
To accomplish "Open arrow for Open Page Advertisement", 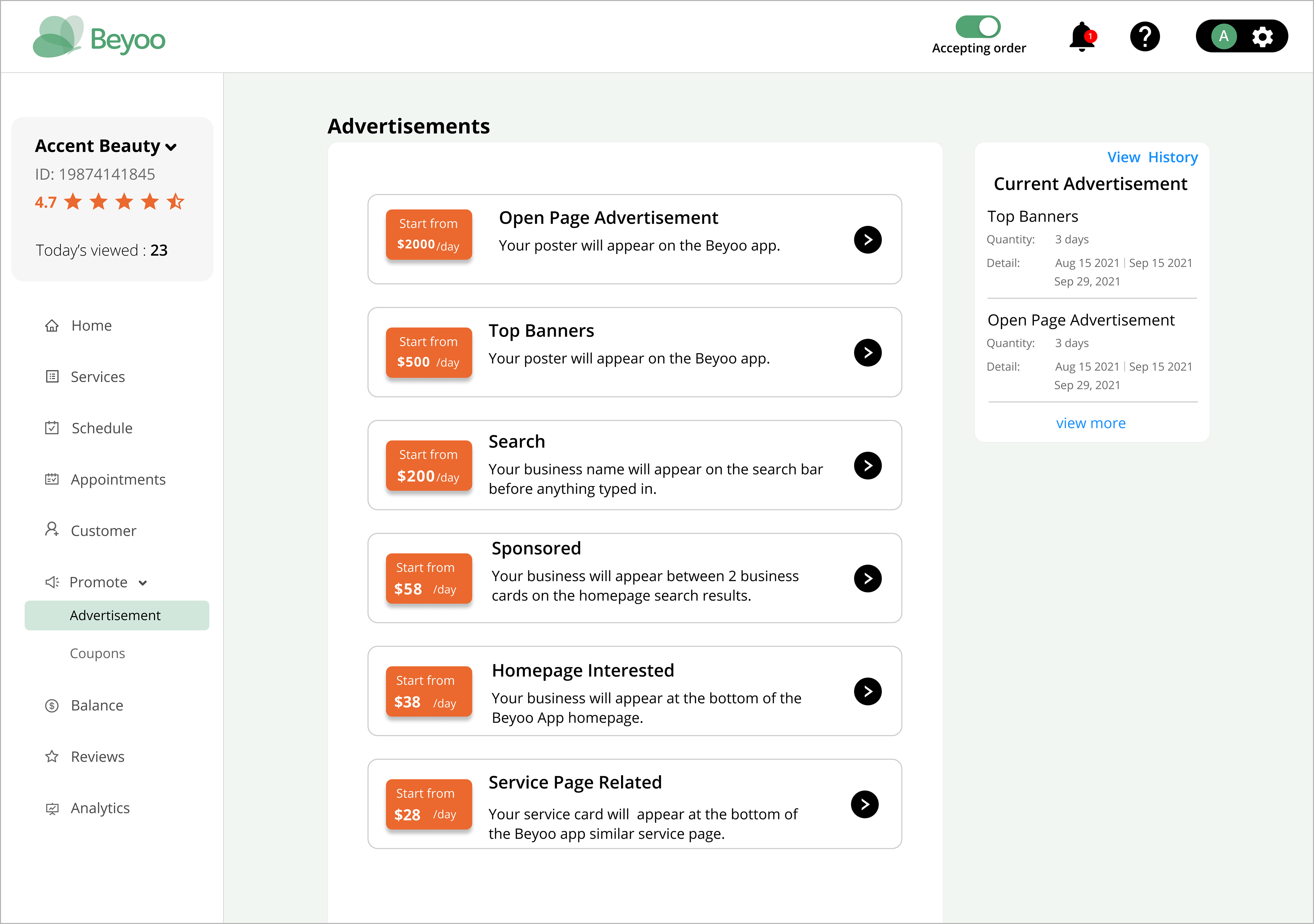I will [867, 239].
